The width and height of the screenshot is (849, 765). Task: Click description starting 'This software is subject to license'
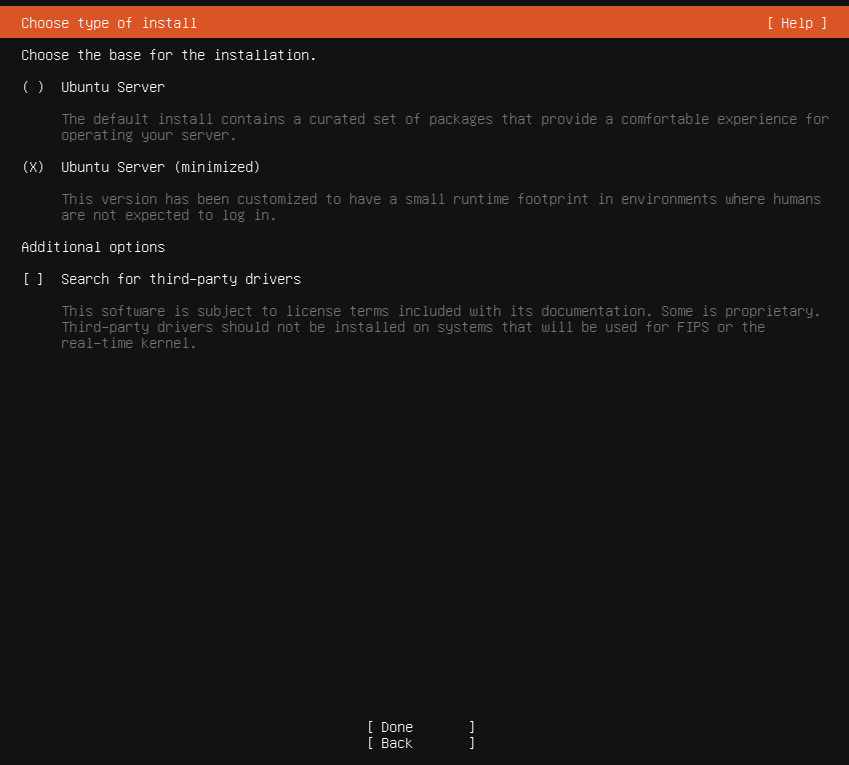[441, 327]
